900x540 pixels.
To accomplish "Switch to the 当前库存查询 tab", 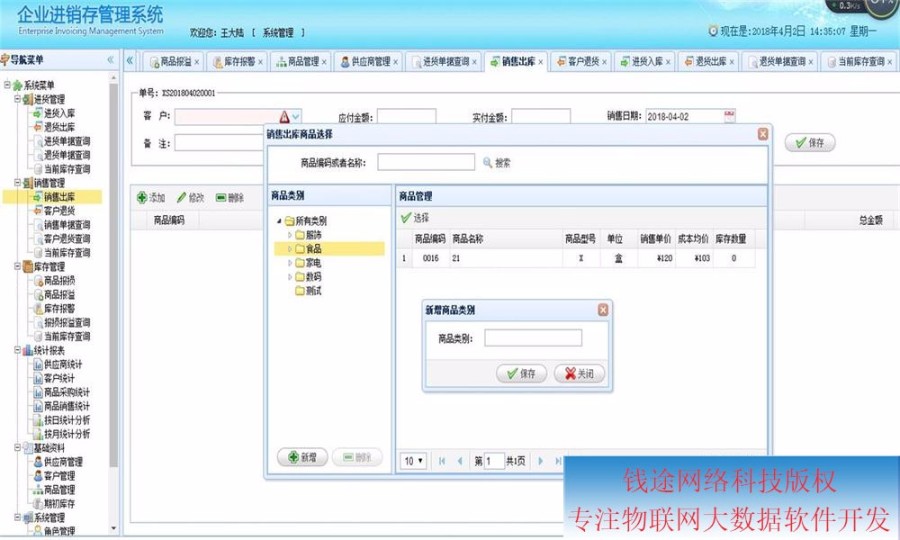I will (859, 61).
